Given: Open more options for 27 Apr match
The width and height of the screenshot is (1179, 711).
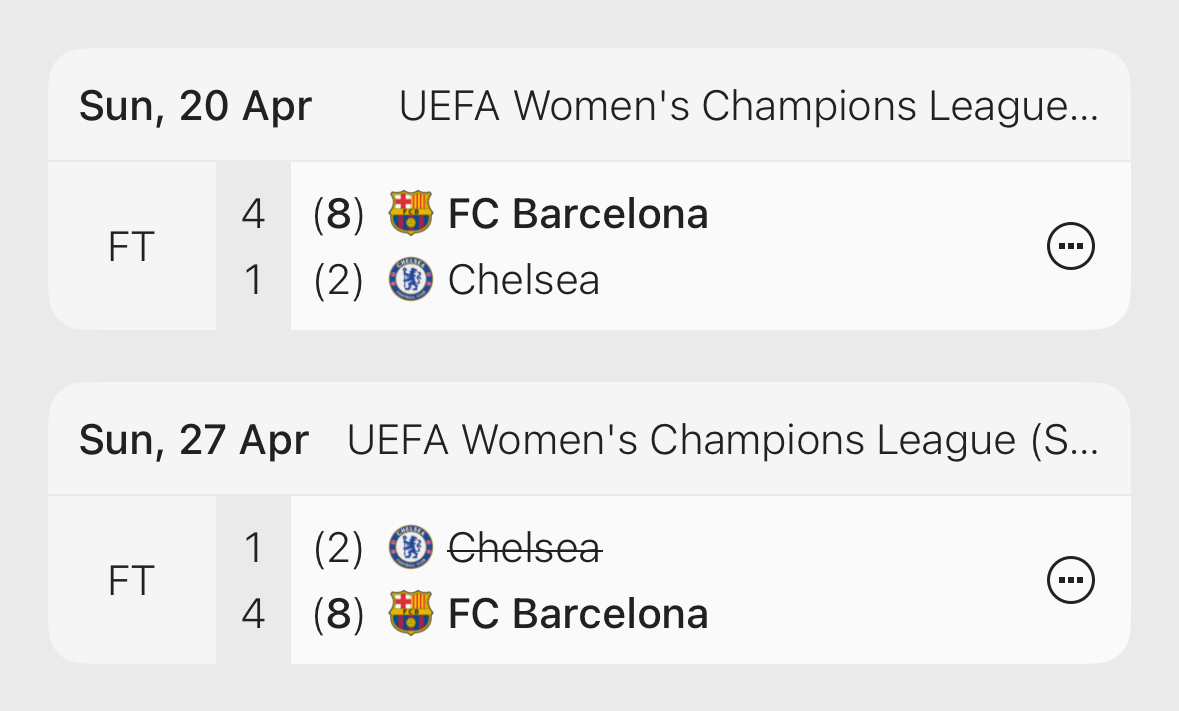Looking at the screenshot, I should tap(1071, 580).
